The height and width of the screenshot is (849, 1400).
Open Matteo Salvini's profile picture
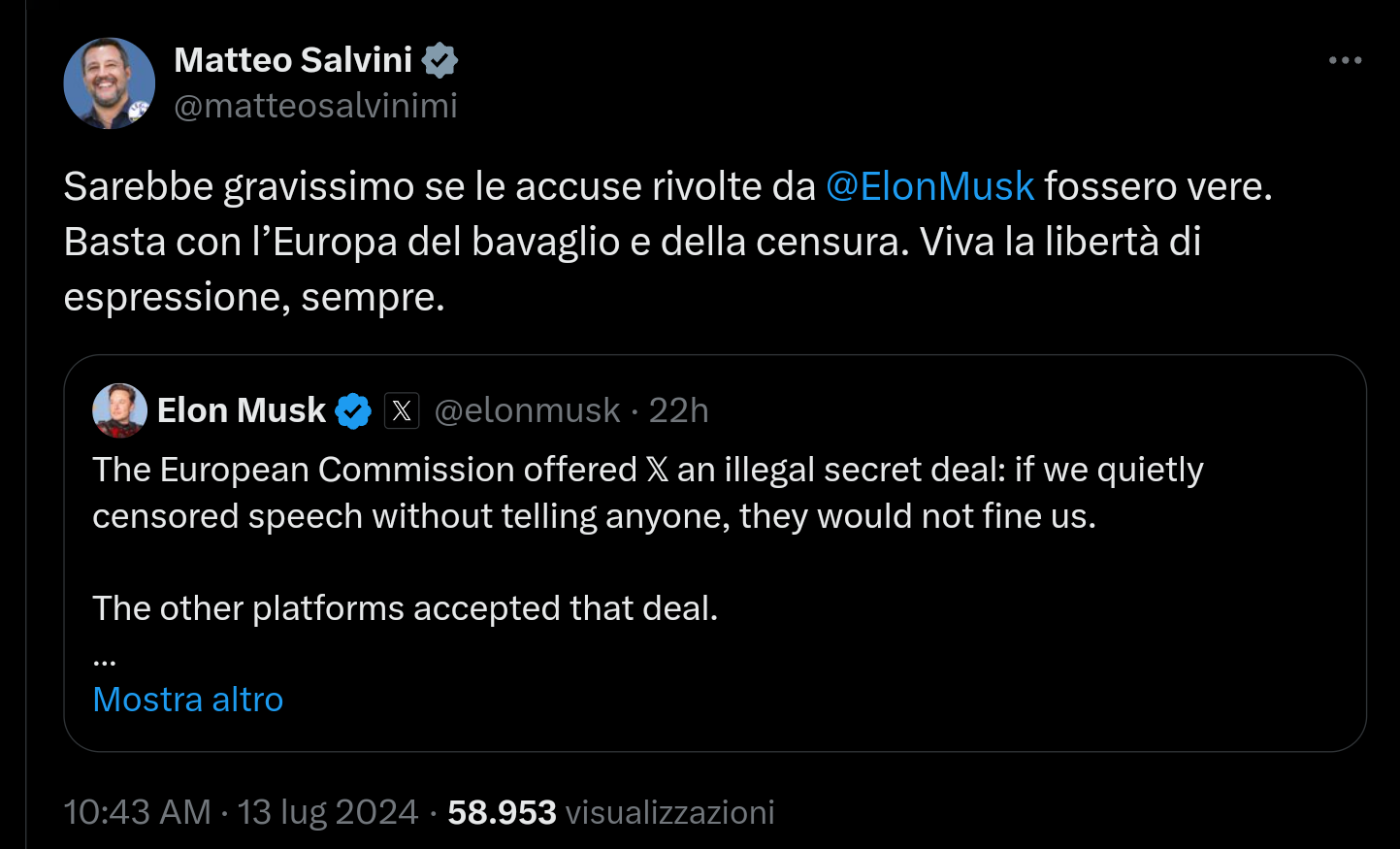click(109, 82)
